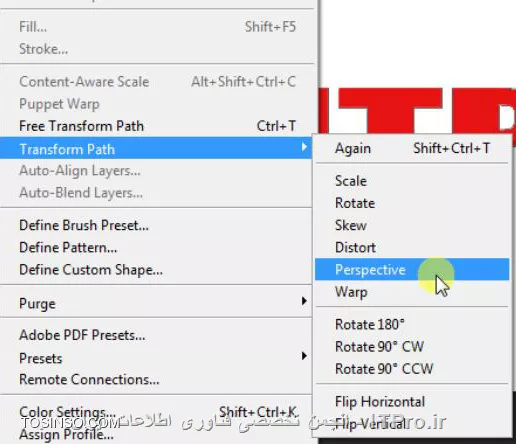Image resolution: width=516 pixels, height=444 pixels.
Task: Expand the Presets submenu arrow
Action: [x=304, y=356]
